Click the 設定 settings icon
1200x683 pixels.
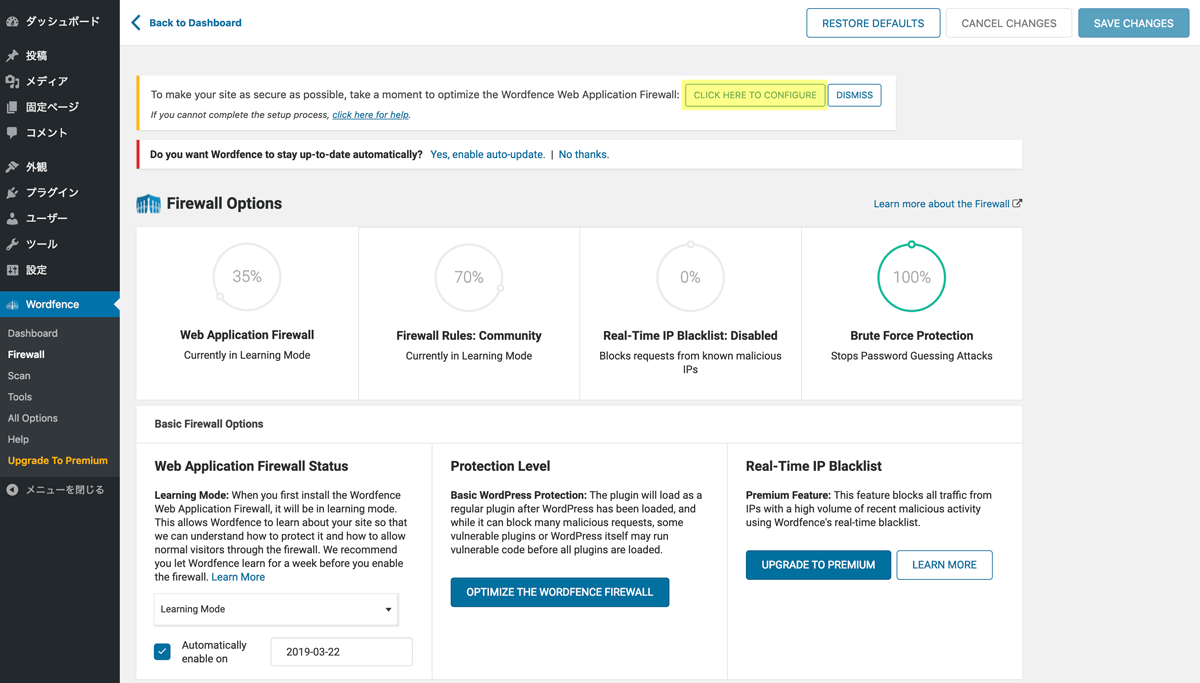(12, 270)
